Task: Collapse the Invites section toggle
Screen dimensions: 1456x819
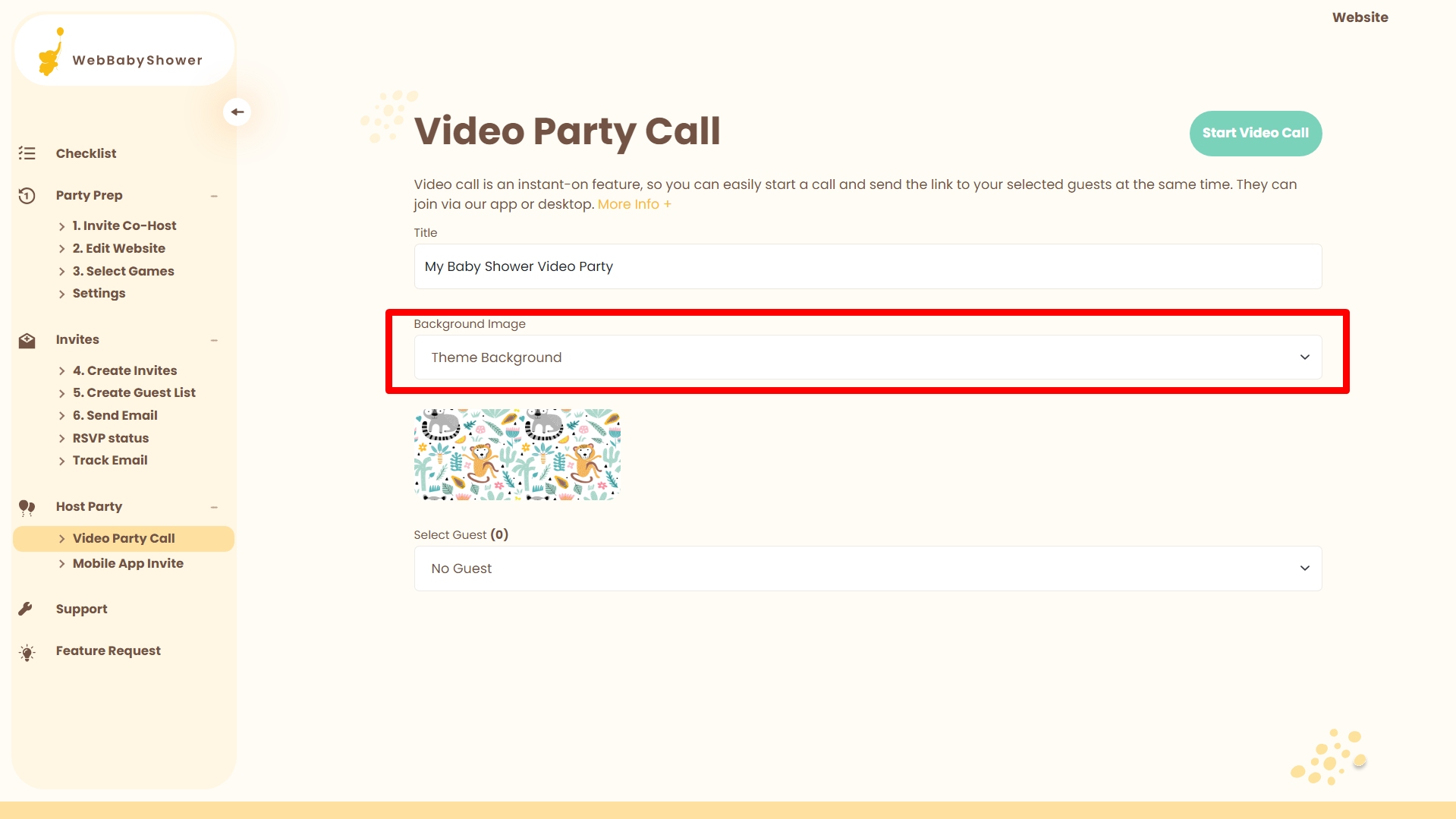Action: 214,340
